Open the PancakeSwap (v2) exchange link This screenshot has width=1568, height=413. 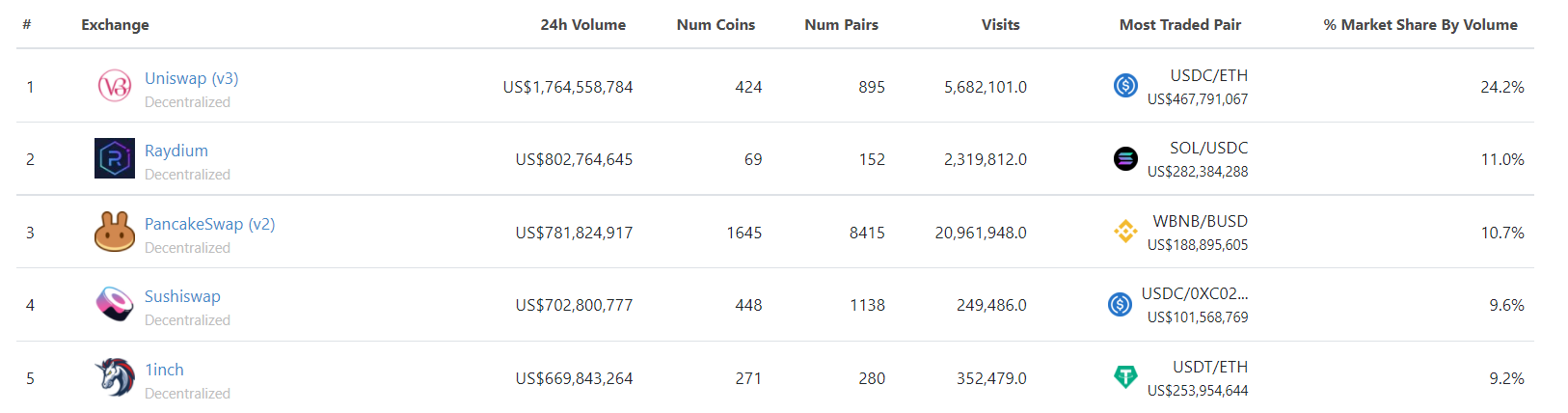coord(209,224)
